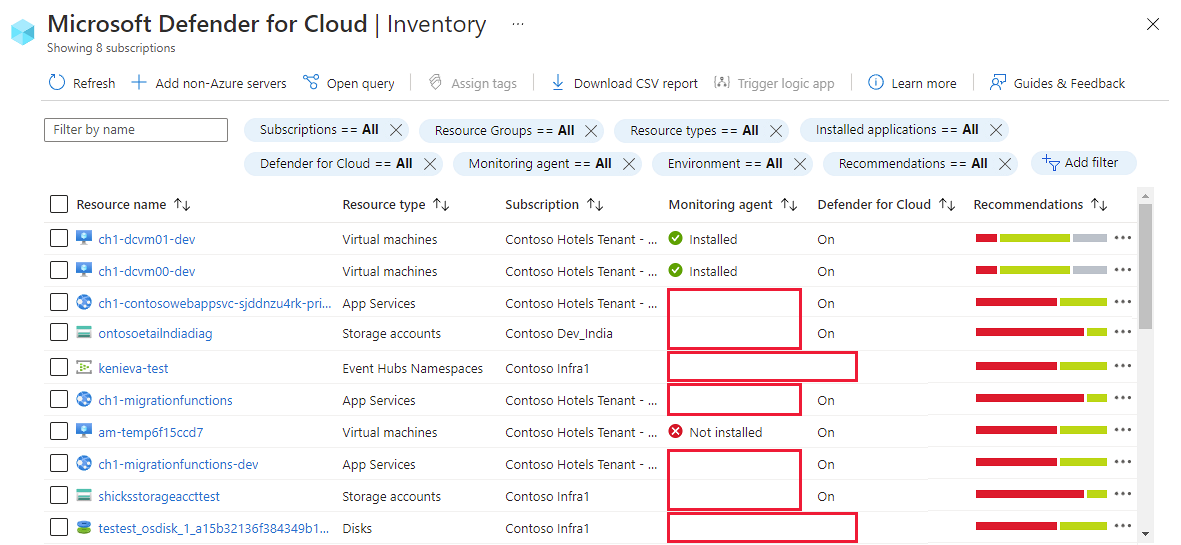1181x545 pixels.
Task: Open row actions ellipsis for kenieva-test
Action: pyautogui.click(x=1123, y=367)
